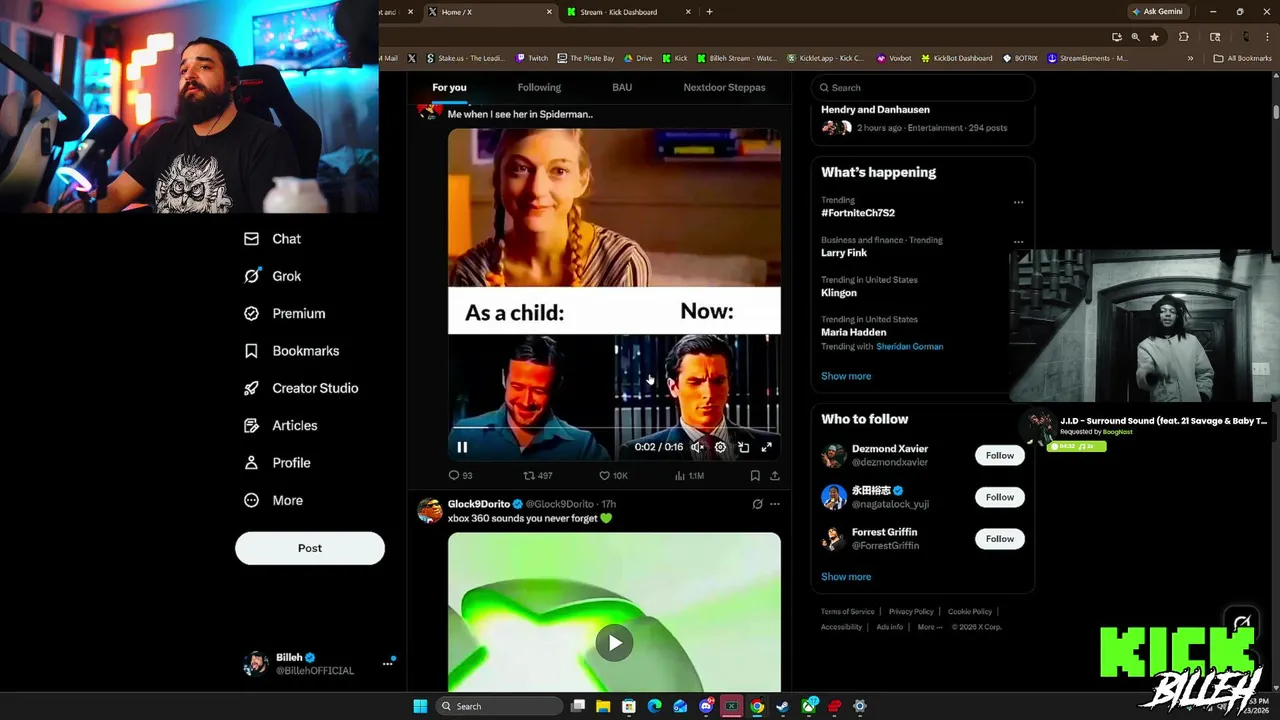Open Glock9Dorito's profile avatar
Image resolution: width=1280 pixels, height=720 pixels.
pyautogui.click(x=430, y=510)
